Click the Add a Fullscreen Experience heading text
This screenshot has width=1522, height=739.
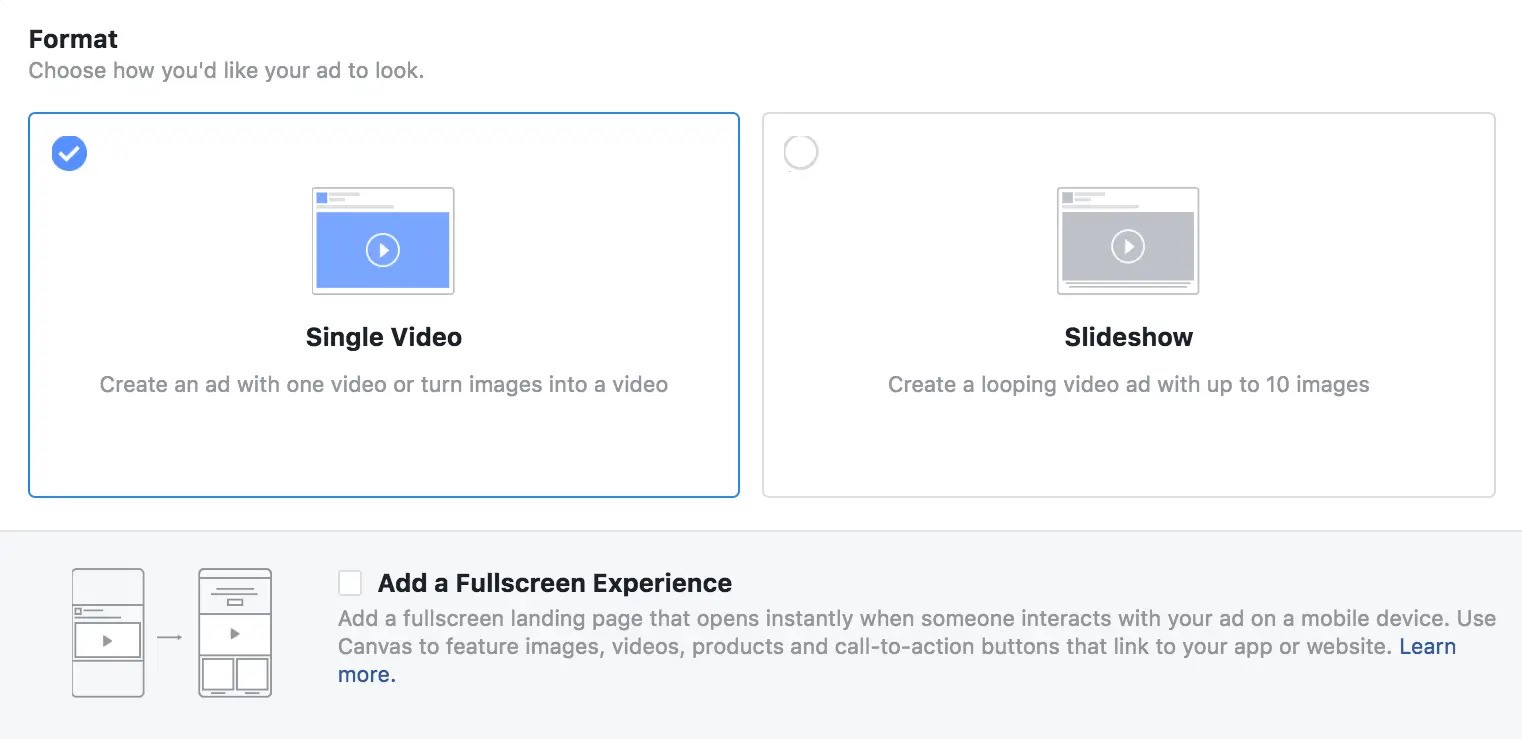[554, 582]
